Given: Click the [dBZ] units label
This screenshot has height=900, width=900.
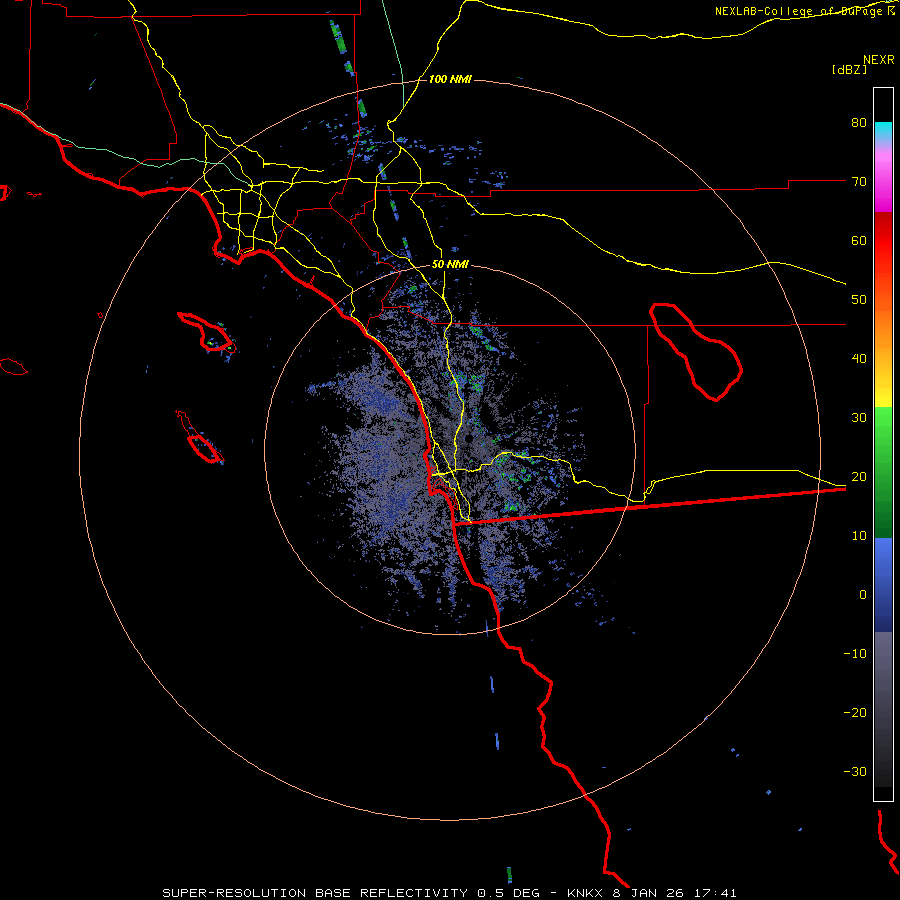Looking at the screenshot, I should point(849,69).
